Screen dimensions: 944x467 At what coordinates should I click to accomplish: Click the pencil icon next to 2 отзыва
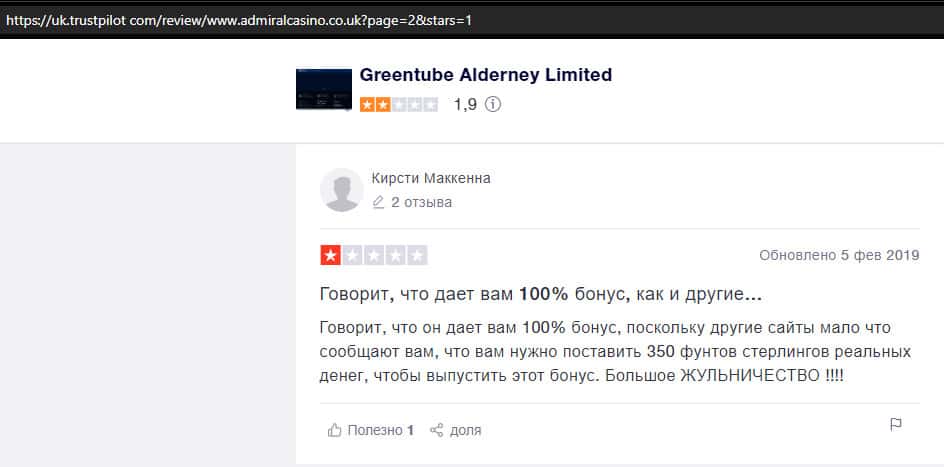tap(378, 202)
